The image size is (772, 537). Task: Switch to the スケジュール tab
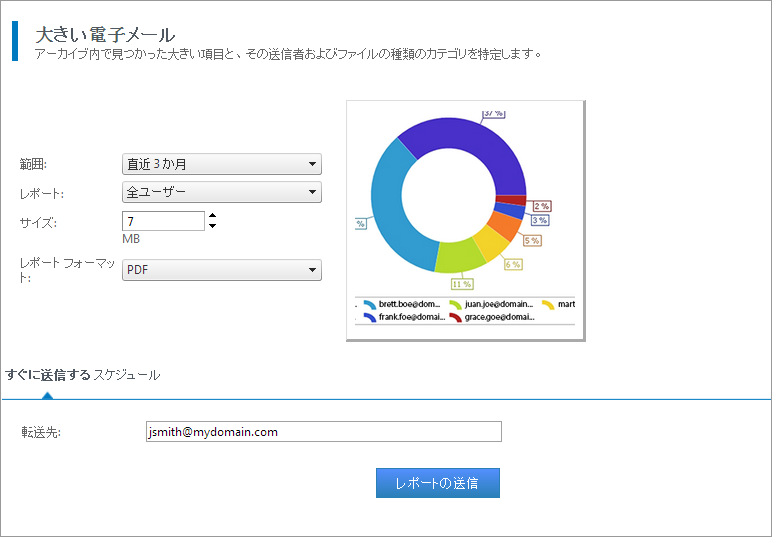point(126,375)
